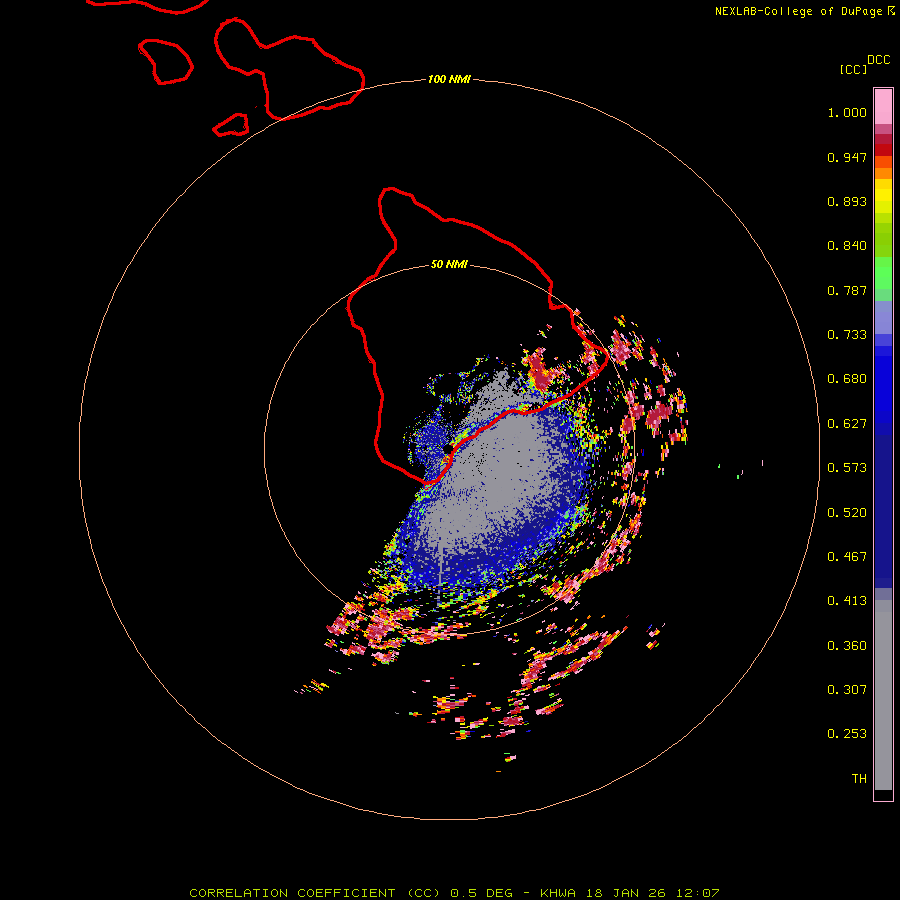Click the Correlation Coefficient caption at bottom

[x=454, y=893]
